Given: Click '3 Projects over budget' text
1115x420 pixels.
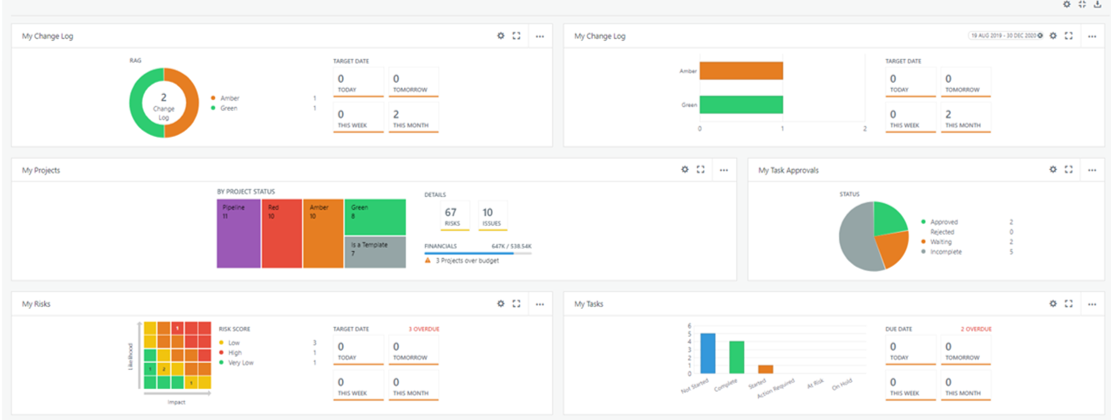Looking at the screenshot, I should pos(467,261).
